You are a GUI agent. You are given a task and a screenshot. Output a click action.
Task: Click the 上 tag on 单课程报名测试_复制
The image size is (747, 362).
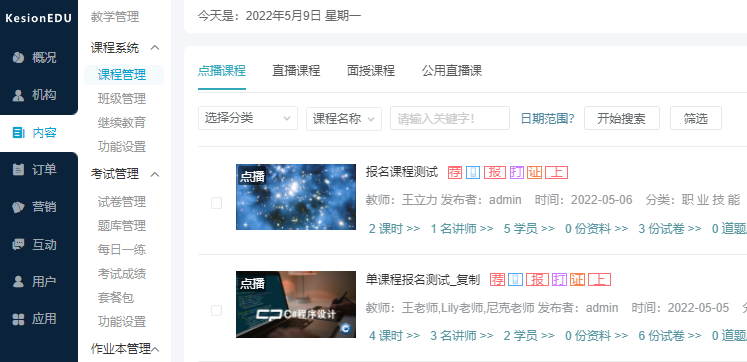[x=599, y=280]
